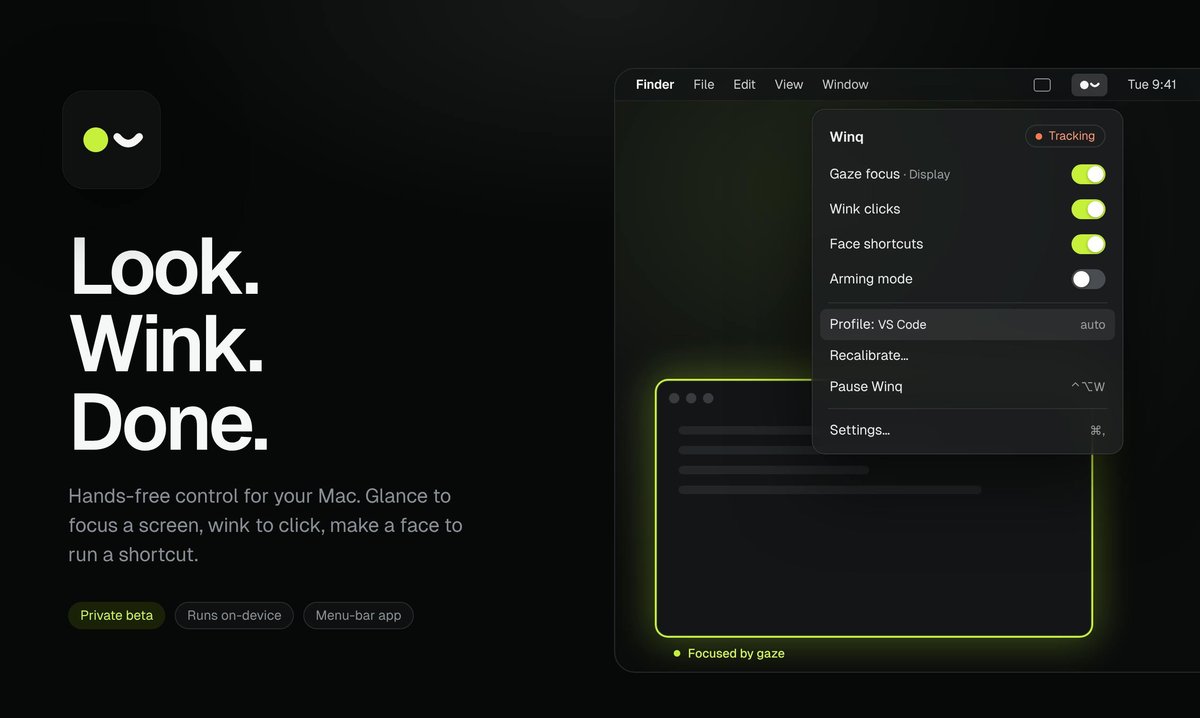The image size is (1200, 718).
Task: Click the large Winq app logo
Action: (x=112, y=140)
